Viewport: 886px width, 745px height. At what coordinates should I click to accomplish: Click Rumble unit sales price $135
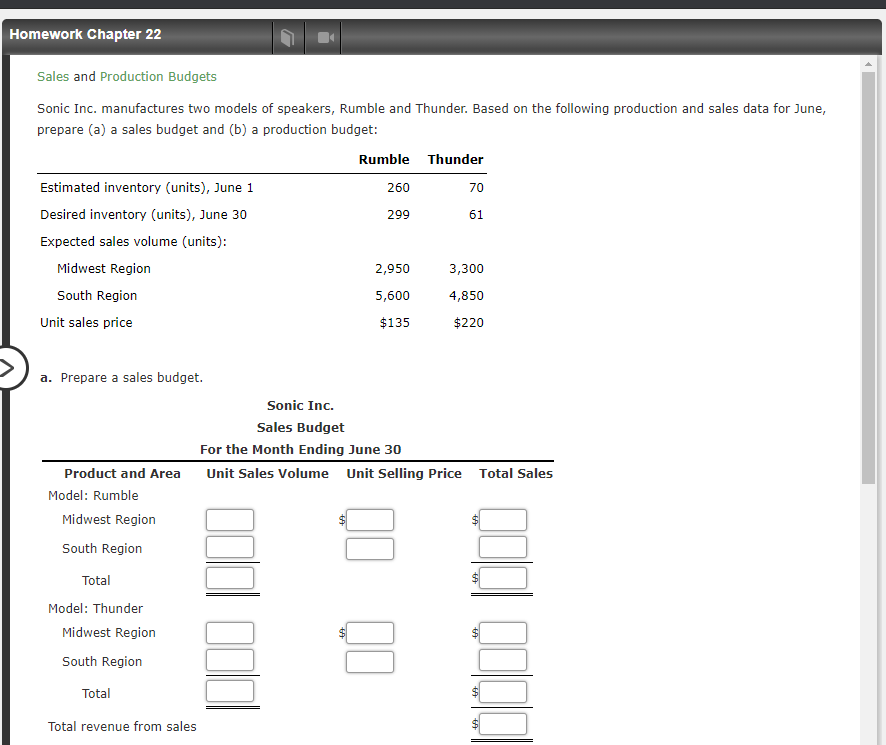point(395,323)
